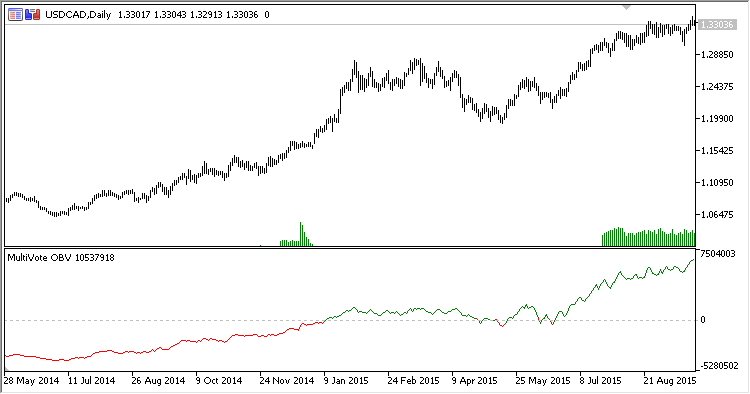Click price scale value 1.15425

717,151
